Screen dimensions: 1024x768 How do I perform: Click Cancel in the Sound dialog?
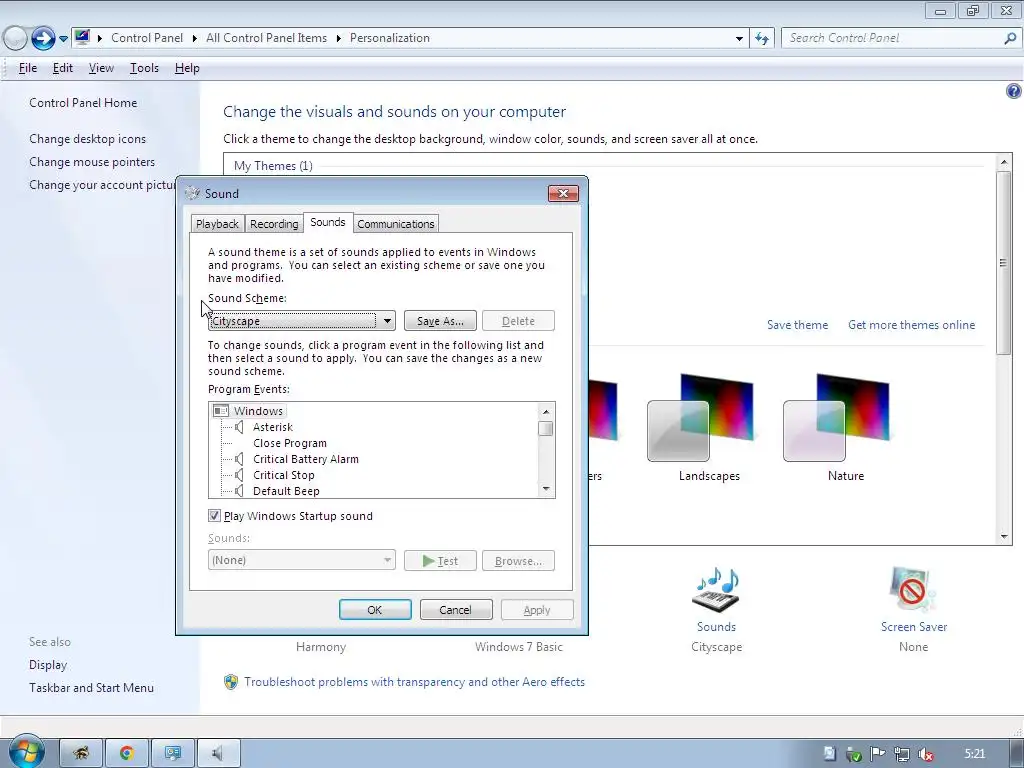tap(456, 610)
